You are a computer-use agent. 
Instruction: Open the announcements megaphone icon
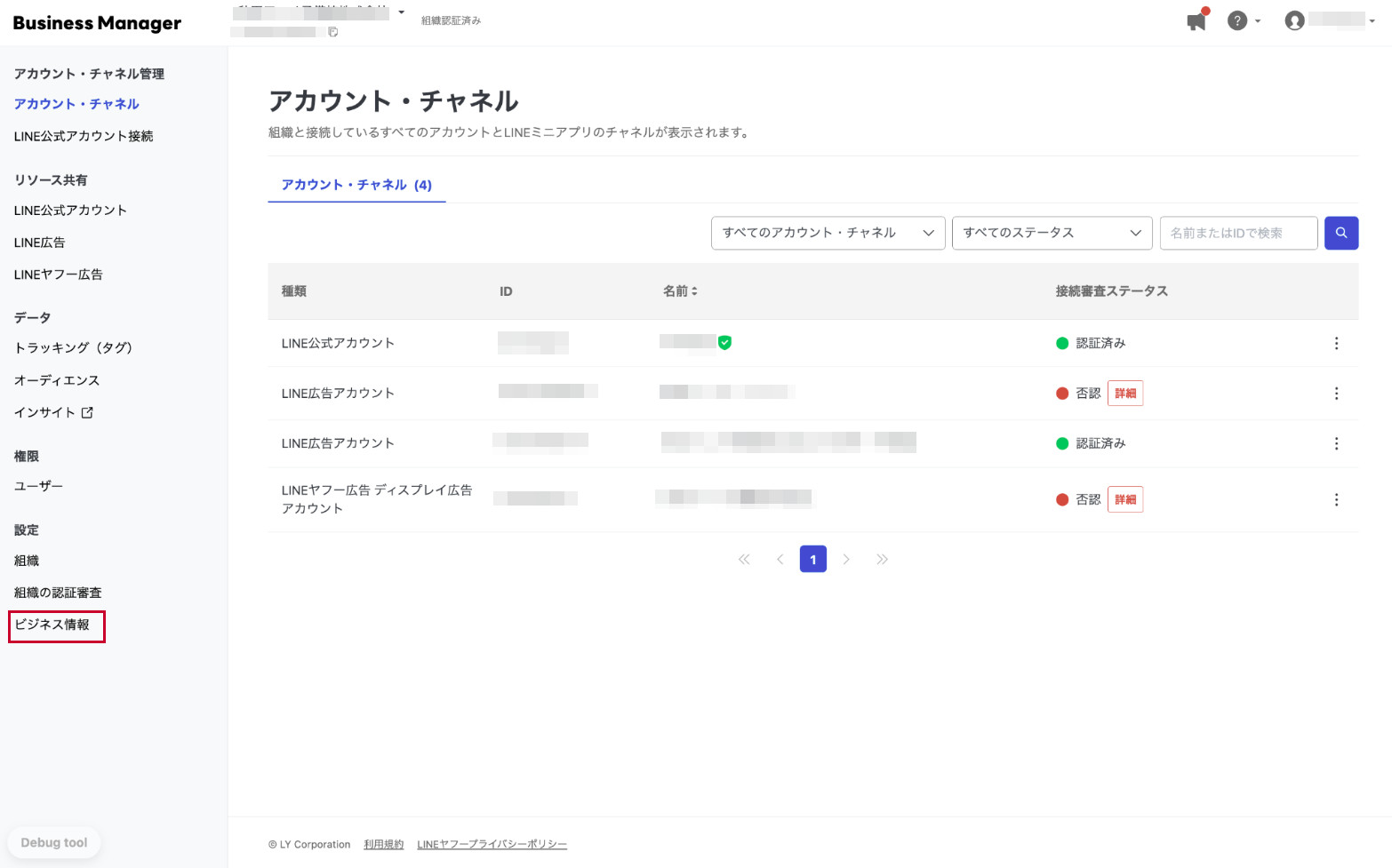(x=1196, y=20)
